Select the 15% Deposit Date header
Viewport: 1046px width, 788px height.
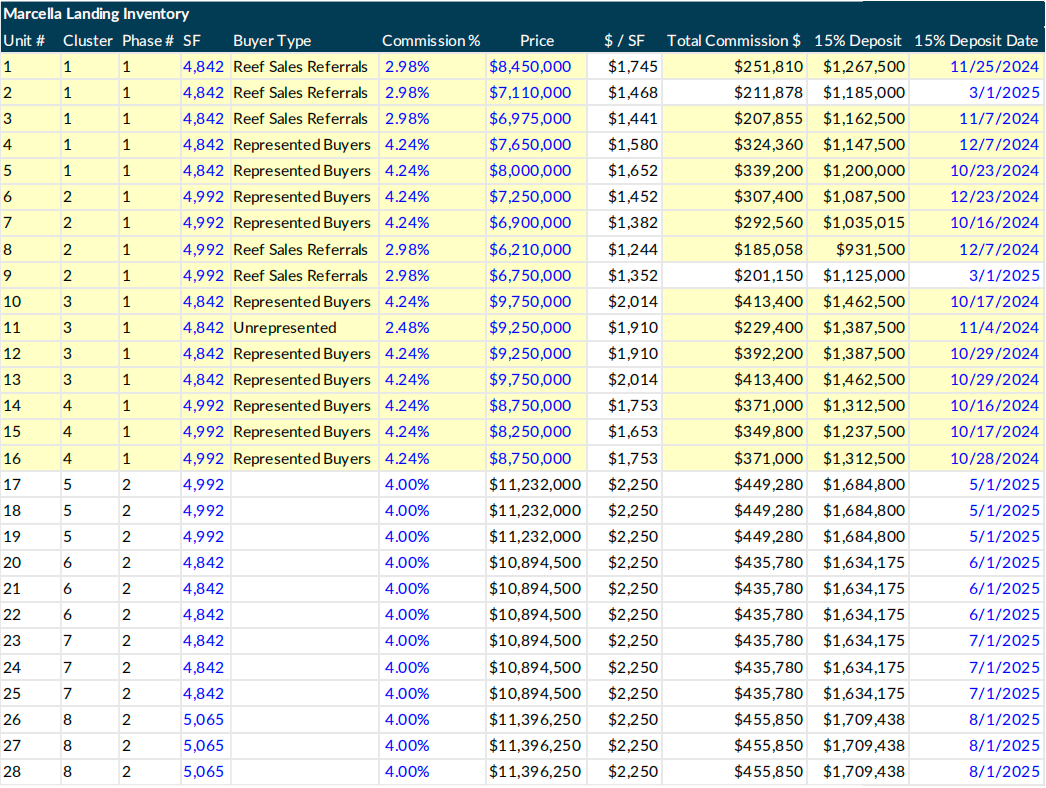click(976, 41)
